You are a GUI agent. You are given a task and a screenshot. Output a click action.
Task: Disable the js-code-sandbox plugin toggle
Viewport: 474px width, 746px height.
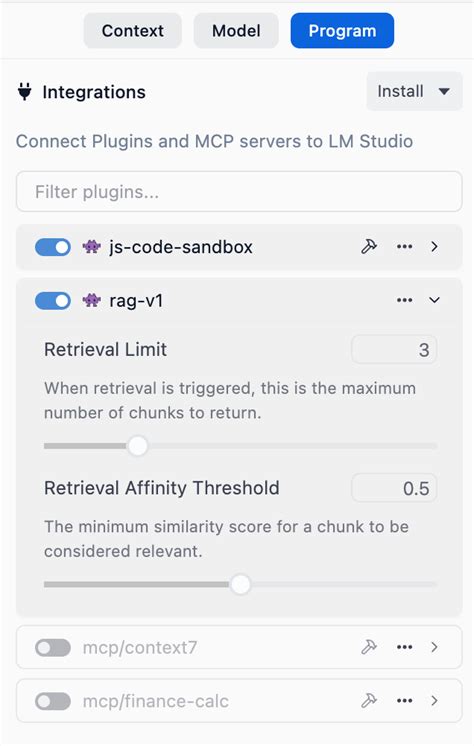53,247
